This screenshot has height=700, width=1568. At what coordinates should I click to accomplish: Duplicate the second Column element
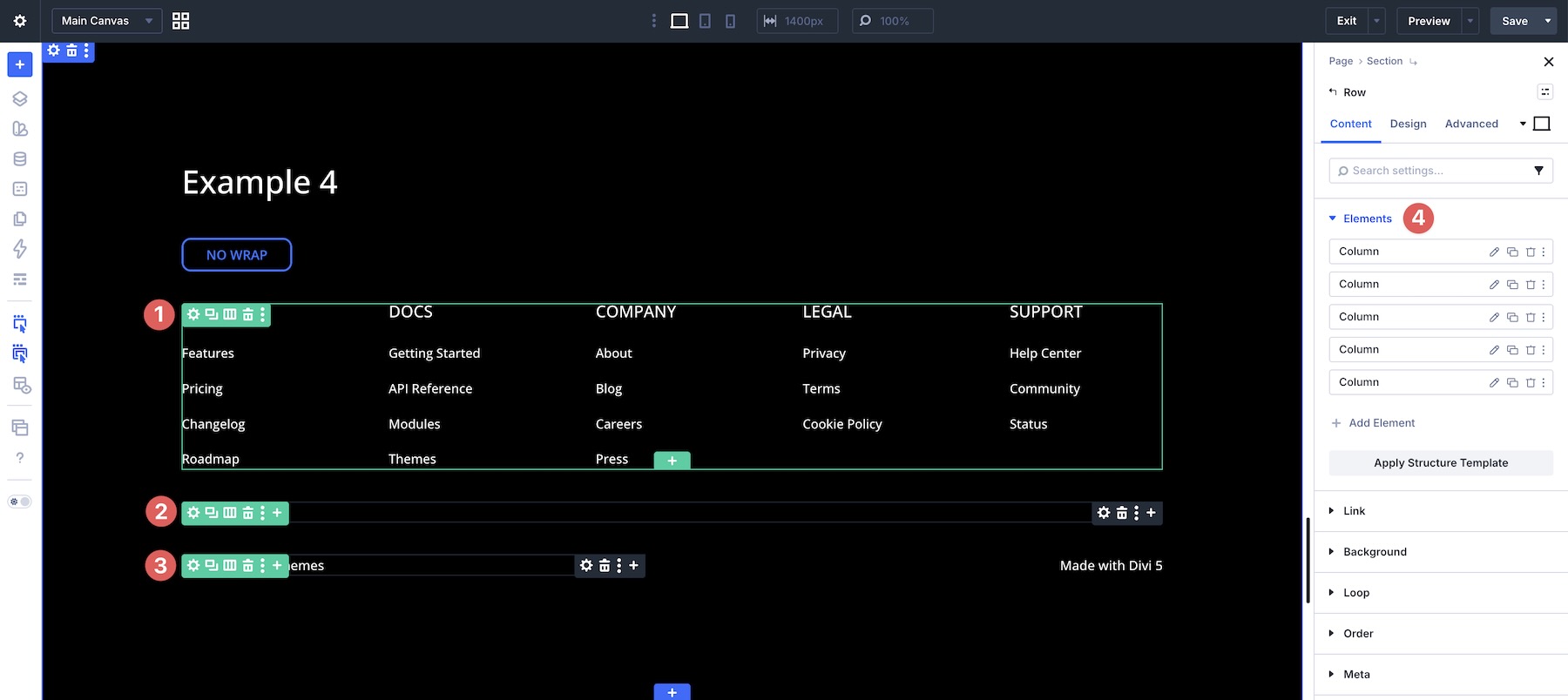coord(1512,285)
